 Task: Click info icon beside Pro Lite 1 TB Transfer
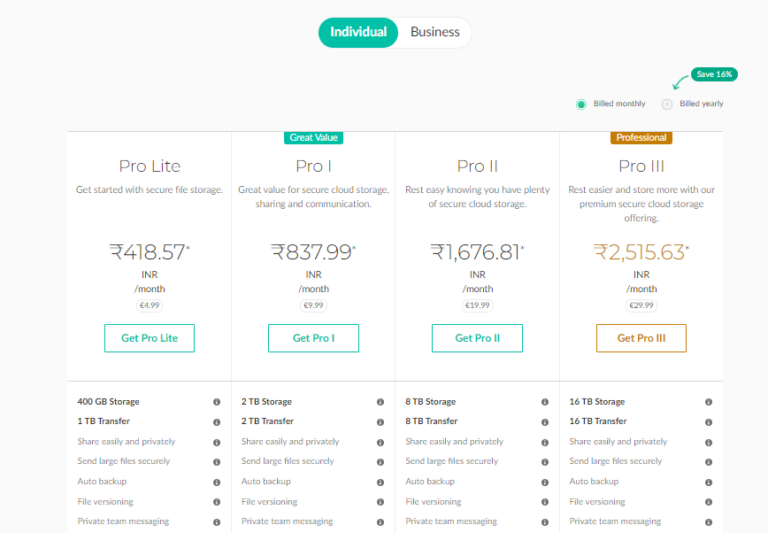[x=216, y=422]
